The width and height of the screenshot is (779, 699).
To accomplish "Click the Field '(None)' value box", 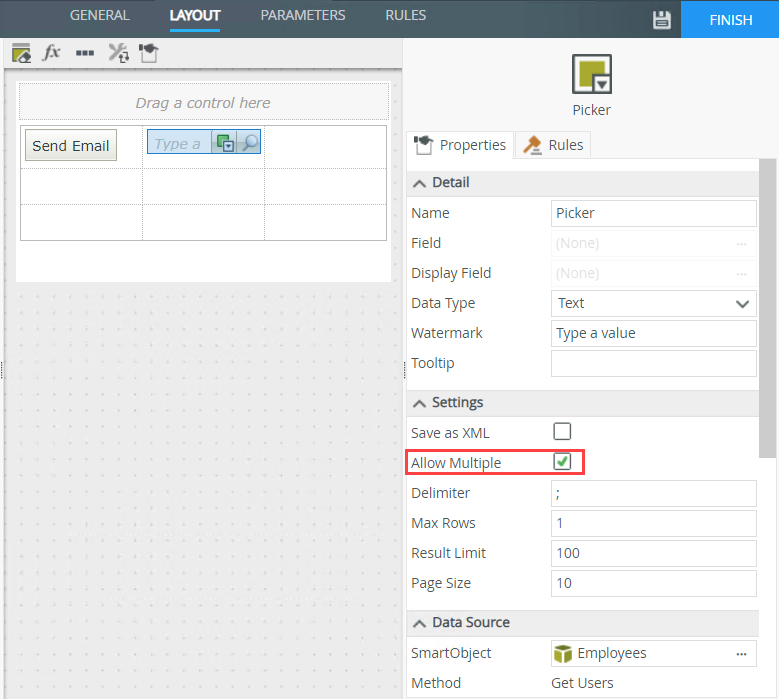I will coord(653,243).
